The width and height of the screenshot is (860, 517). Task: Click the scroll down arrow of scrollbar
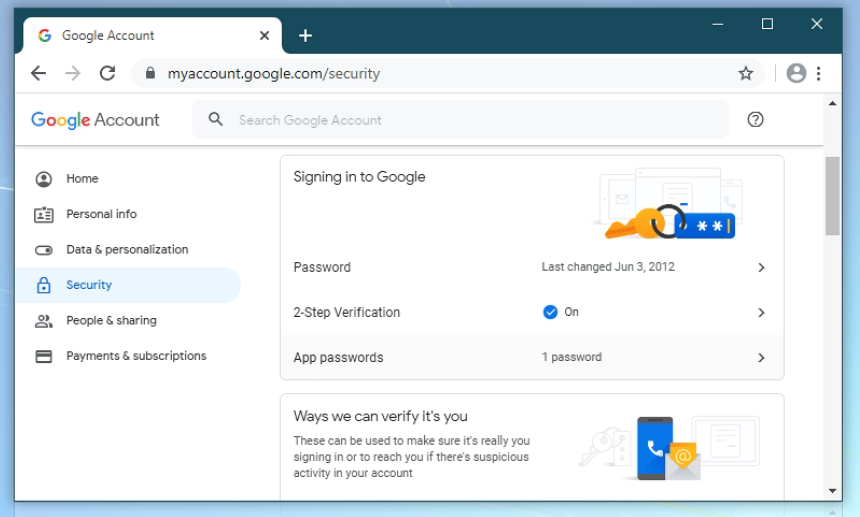pos(833,491)
